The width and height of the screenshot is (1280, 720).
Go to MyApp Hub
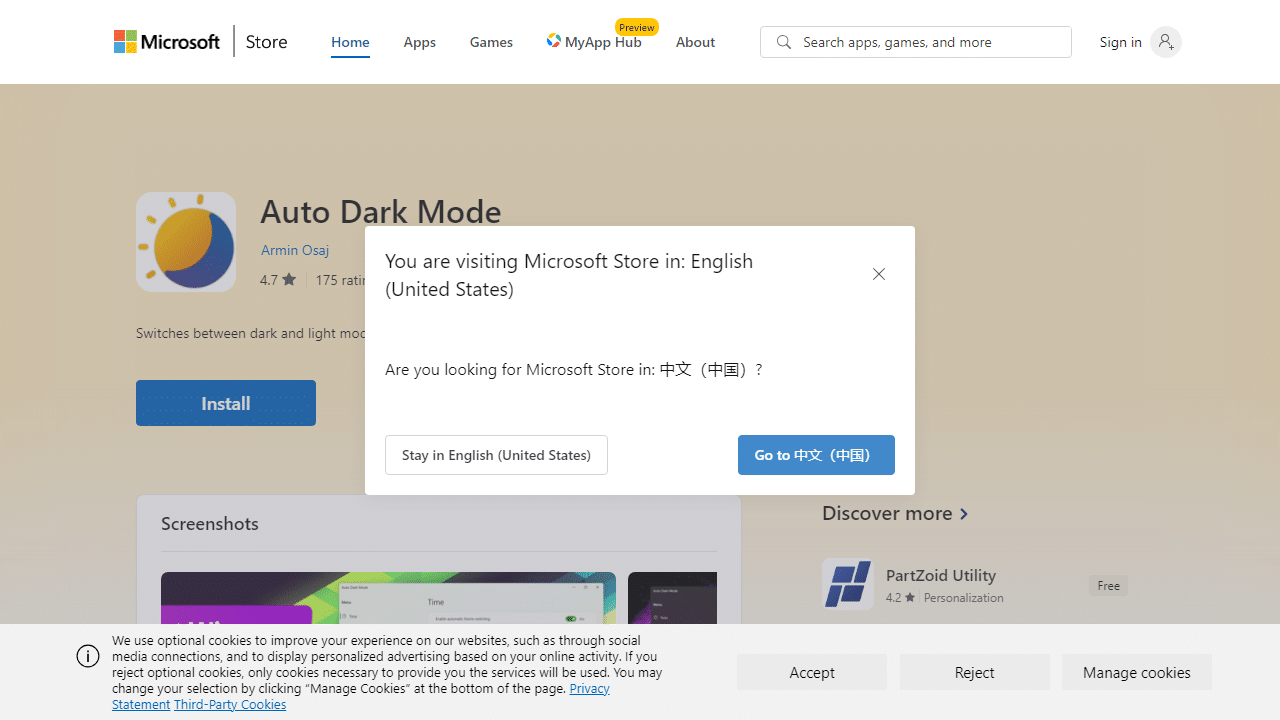click(594, 42)
